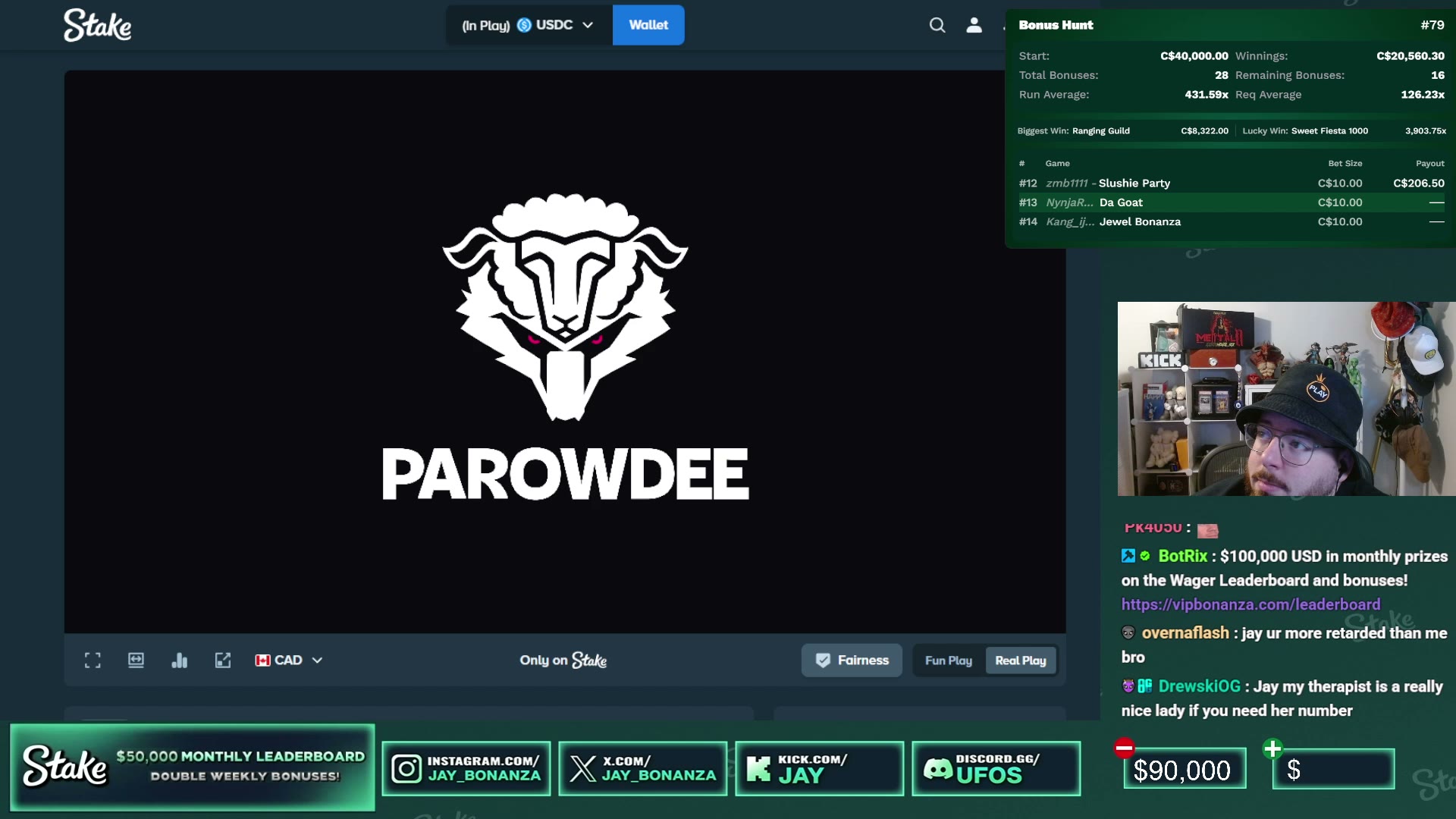Viewport: 1456px width, 819px height.
Task: Open the Wallet button
Action: 648,25
